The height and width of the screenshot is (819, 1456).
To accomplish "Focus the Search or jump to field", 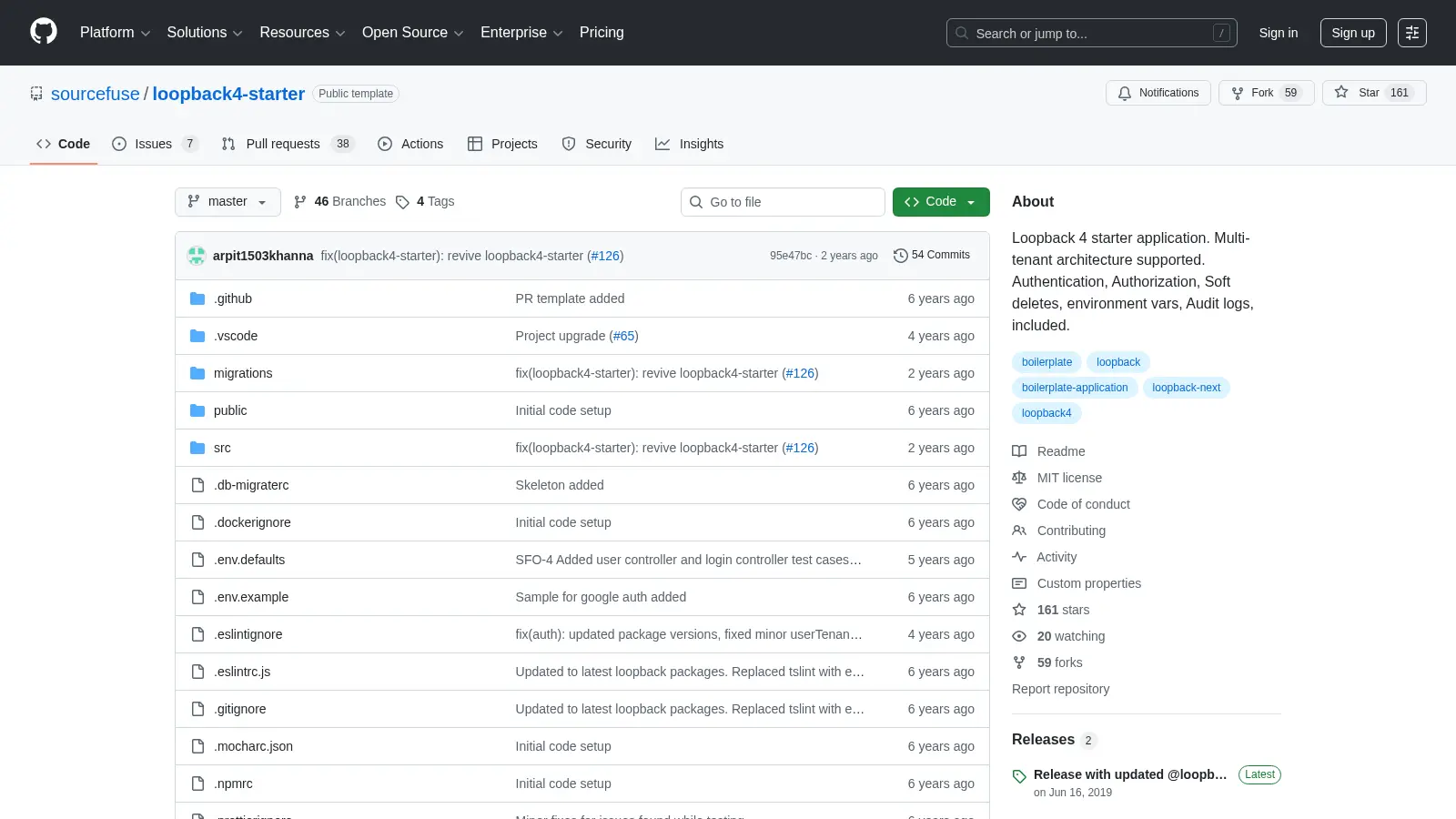I will coord(1092,33).
